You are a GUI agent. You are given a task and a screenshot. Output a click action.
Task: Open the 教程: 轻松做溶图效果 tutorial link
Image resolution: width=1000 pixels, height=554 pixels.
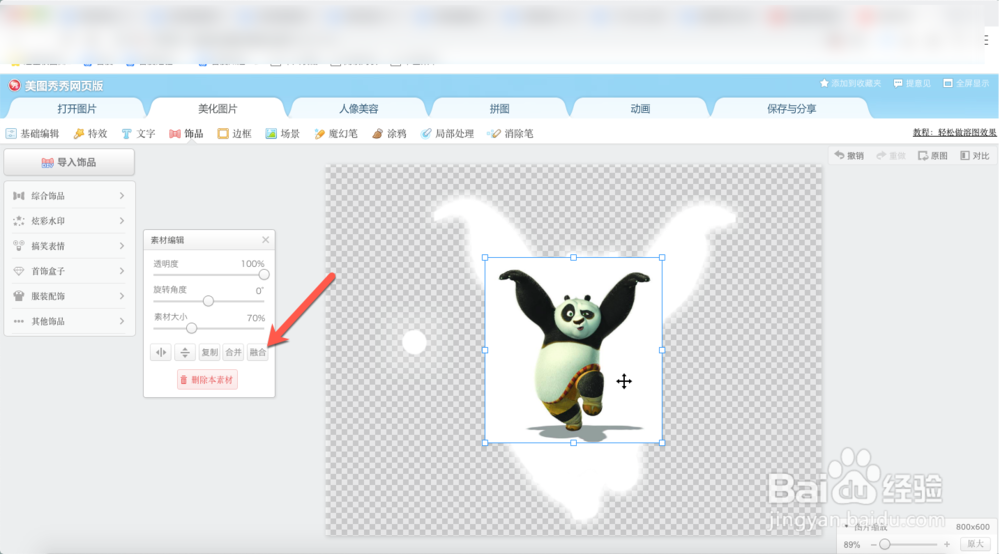954,133
